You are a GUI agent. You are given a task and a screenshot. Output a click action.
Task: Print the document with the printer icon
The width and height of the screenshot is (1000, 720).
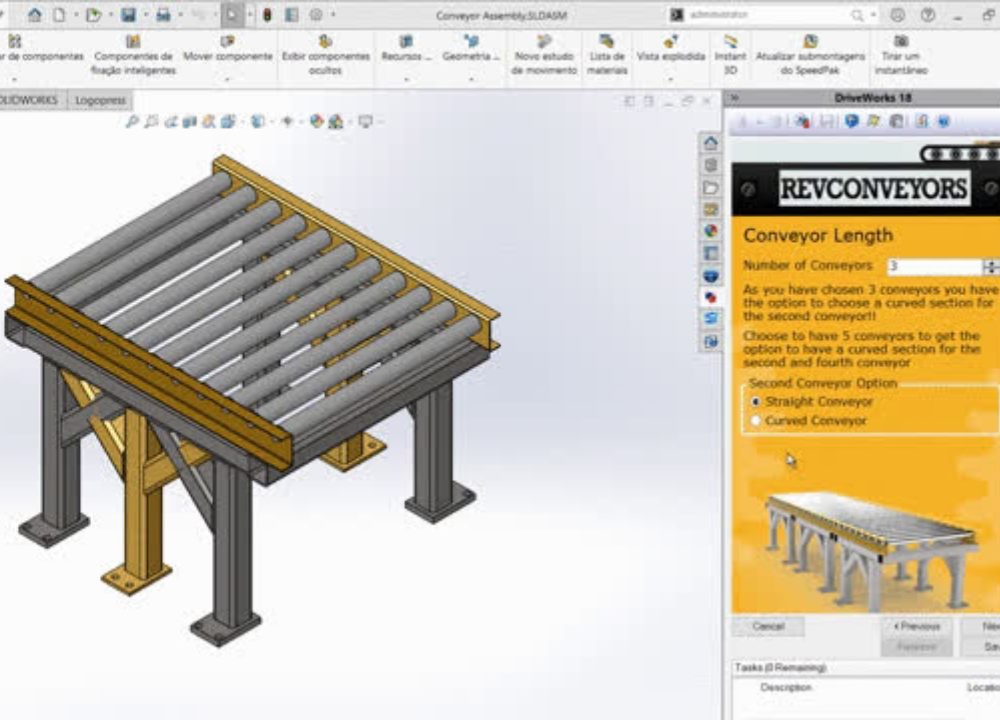(163, 15)
